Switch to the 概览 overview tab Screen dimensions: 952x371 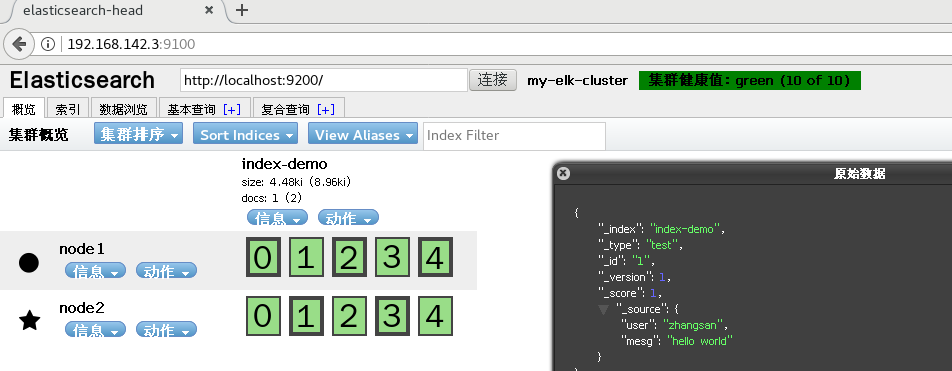24,109
